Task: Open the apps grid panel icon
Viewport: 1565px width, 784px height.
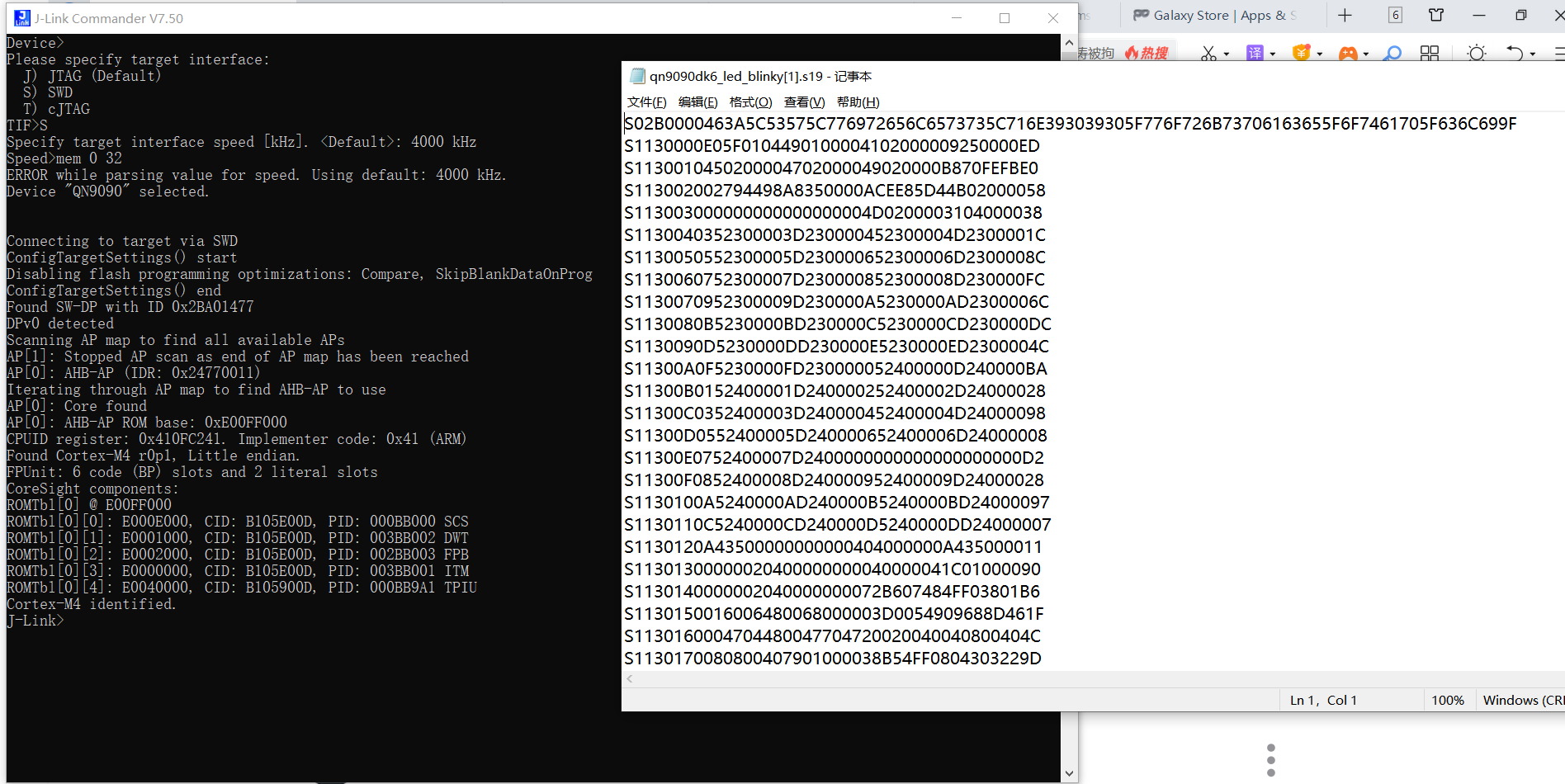Action: click(x=1430, y=53)
